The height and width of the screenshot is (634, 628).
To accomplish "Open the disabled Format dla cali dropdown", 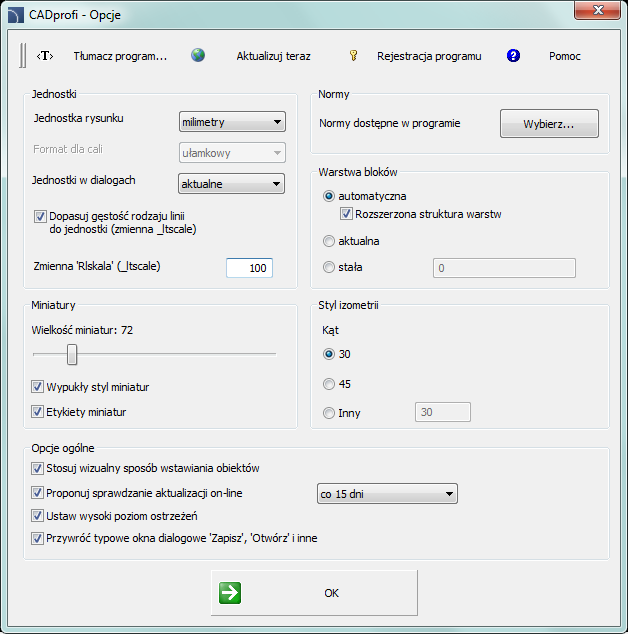I will [232, 153].
